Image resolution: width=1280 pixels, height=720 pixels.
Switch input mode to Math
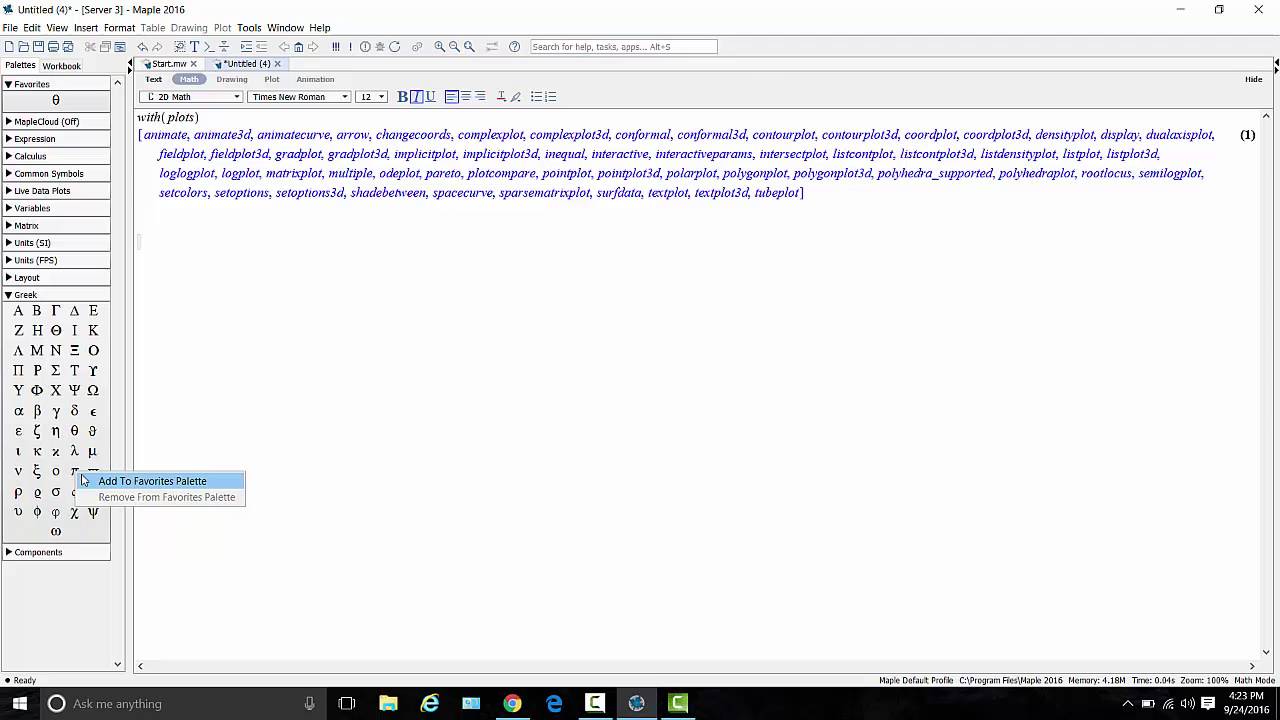click(x=189, y=79)
